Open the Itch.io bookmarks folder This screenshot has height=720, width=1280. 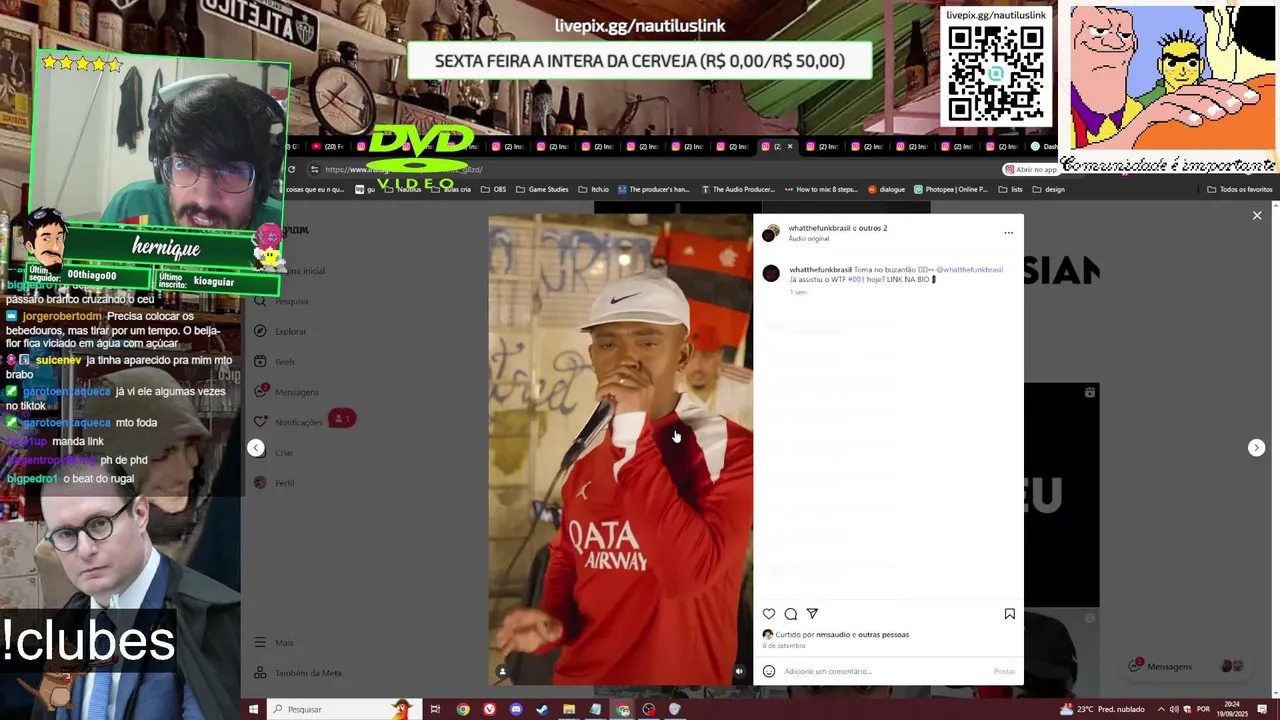point(593,189)
